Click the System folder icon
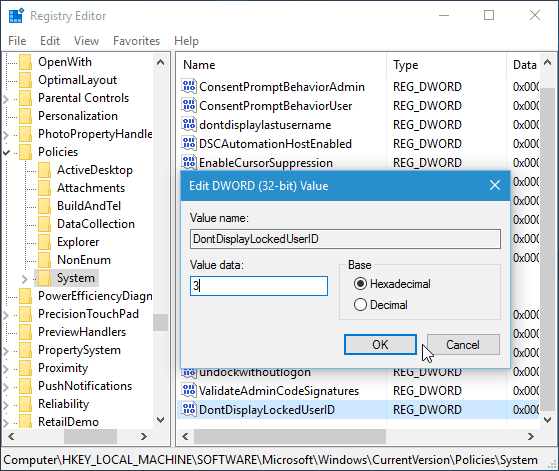This screenshot has height=471, width=559. tap(45, 278)
